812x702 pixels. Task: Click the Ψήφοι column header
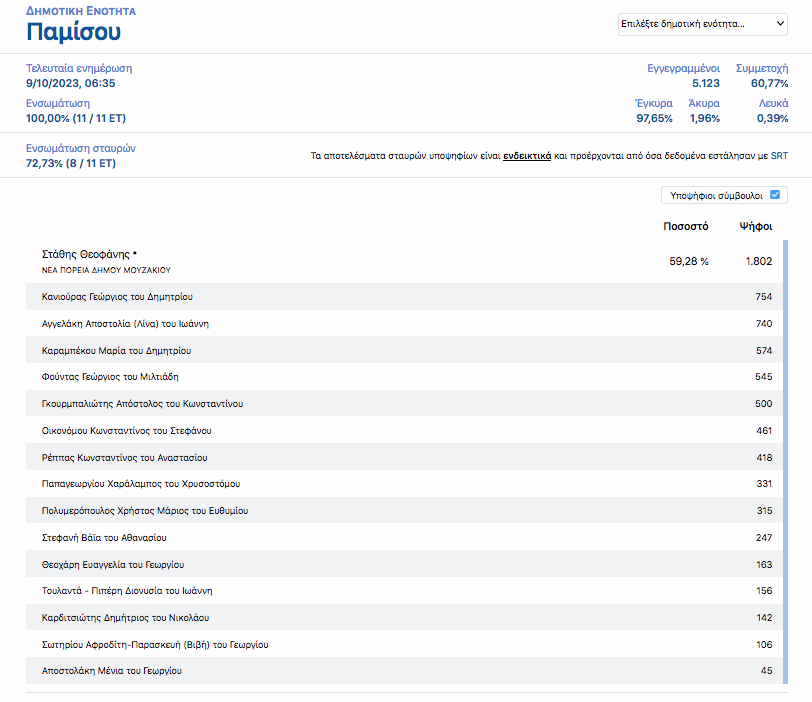(x=755, y=226)
